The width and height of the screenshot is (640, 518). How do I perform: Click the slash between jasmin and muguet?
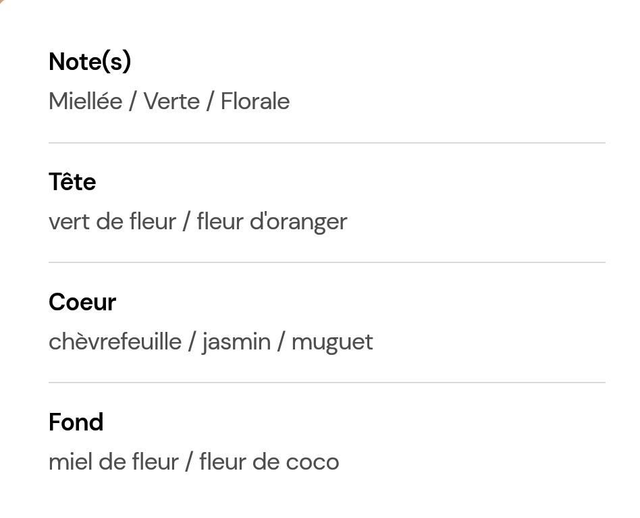[281, 342]
